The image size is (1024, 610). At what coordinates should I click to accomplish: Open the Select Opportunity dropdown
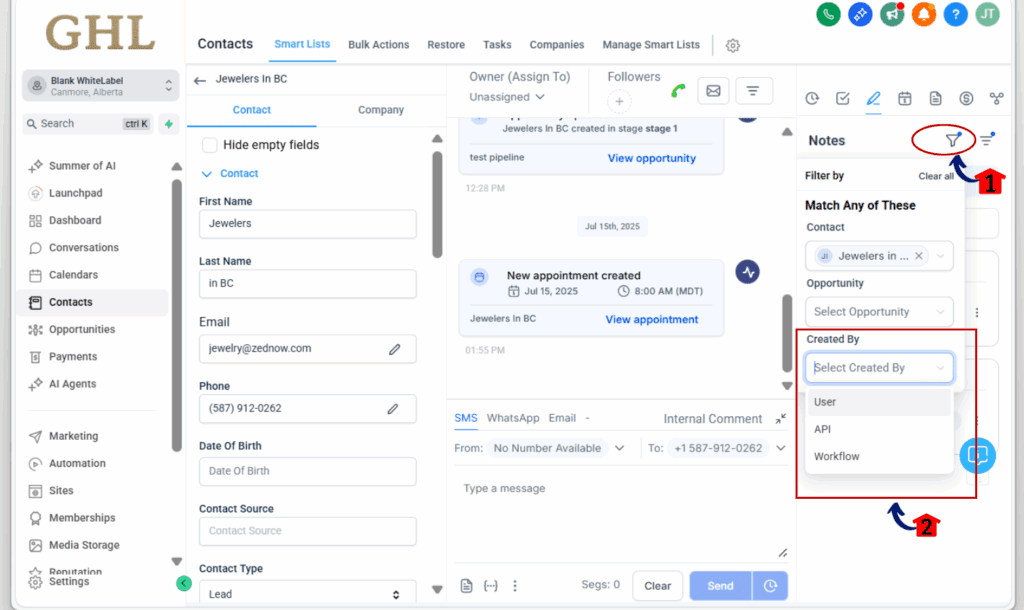click(879, 312)
